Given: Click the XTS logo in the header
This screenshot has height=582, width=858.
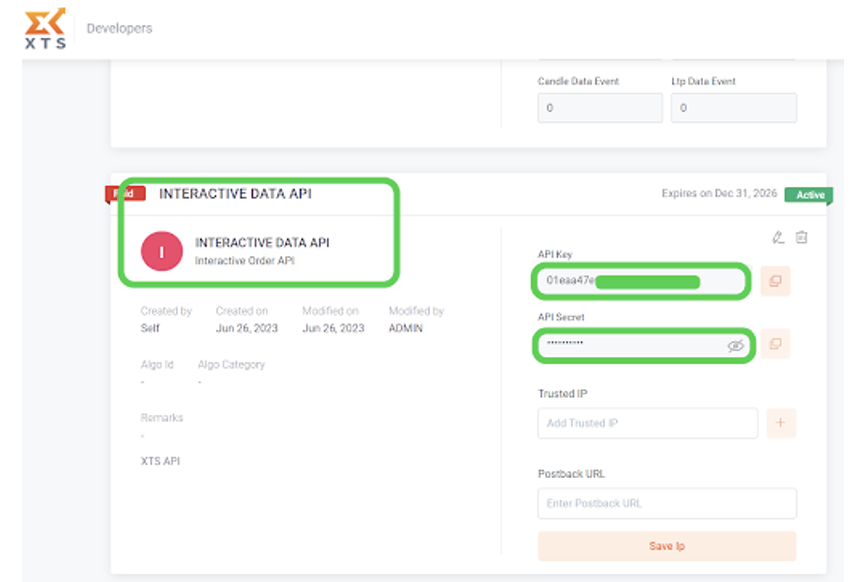Looking at the screenshot, I should [x=45, y=28].
